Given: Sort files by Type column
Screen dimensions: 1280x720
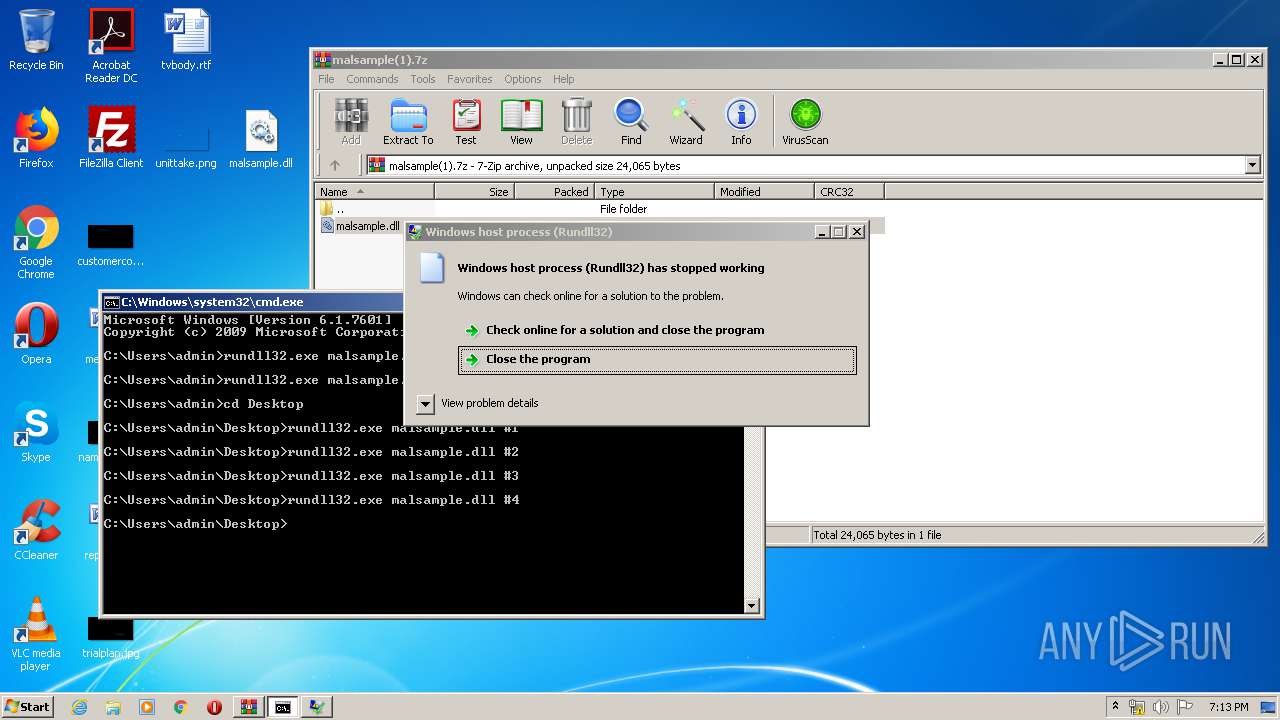Looking at the screenshot, I should (654, 192).
